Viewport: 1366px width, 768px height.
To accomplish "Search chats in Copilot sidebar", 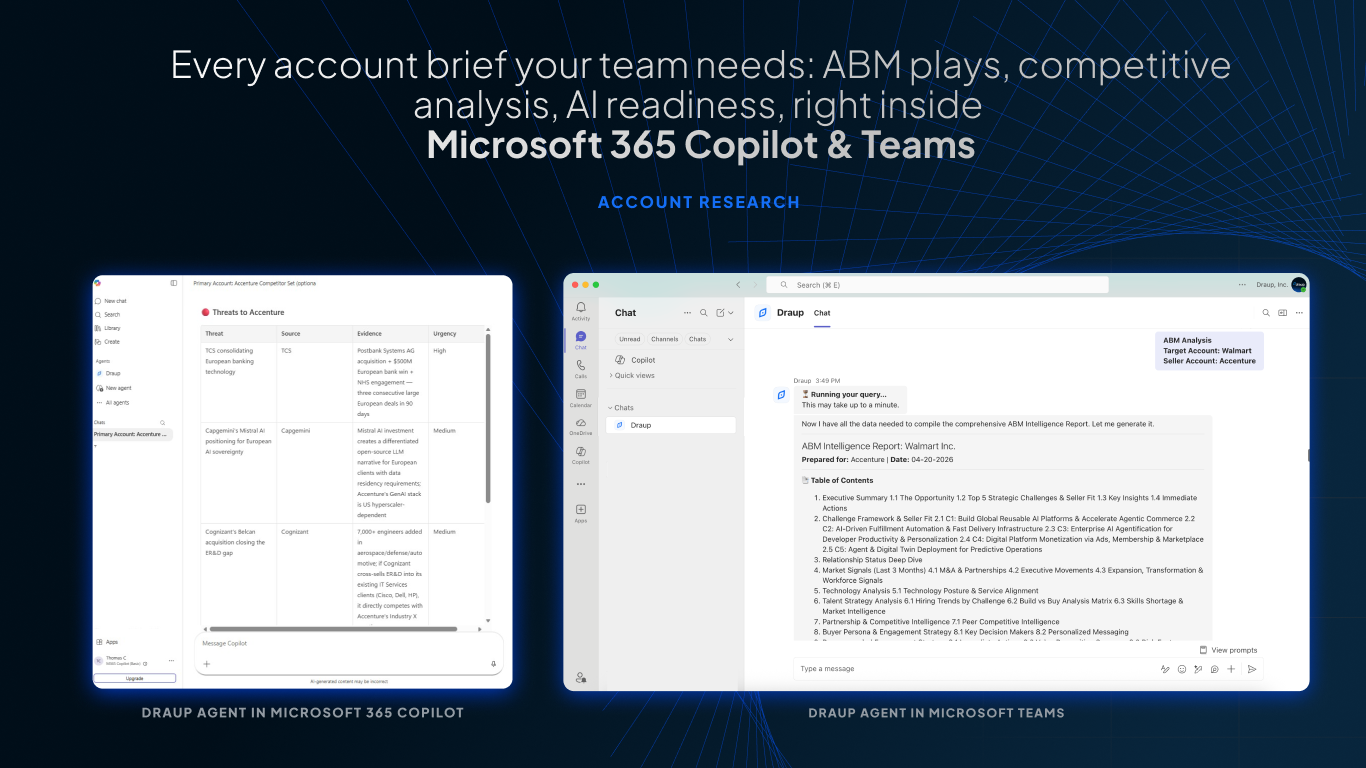I will coord(163,423).
